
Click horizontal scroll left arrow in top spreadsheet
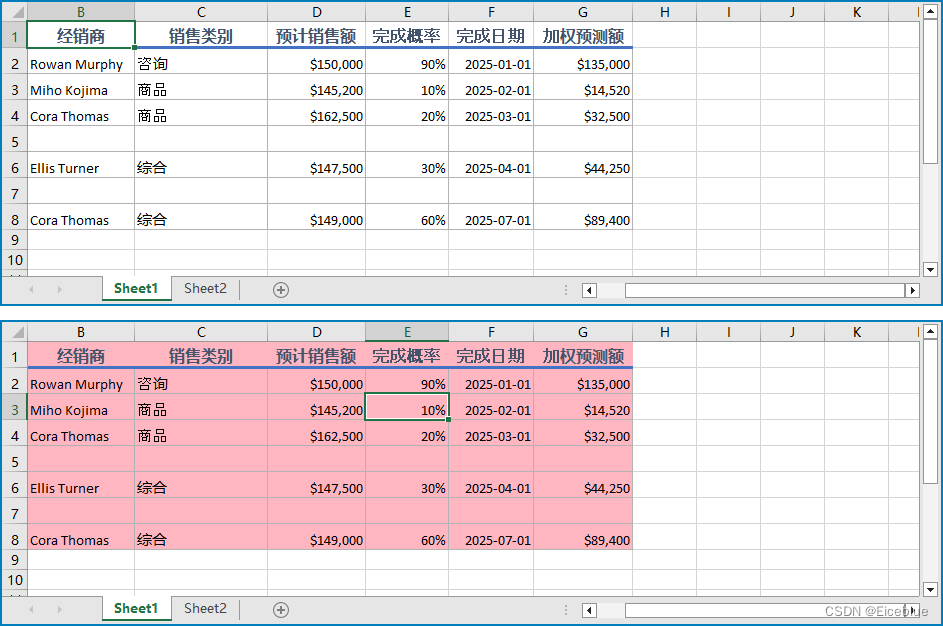pyautogui.click(x=589, y=290)
